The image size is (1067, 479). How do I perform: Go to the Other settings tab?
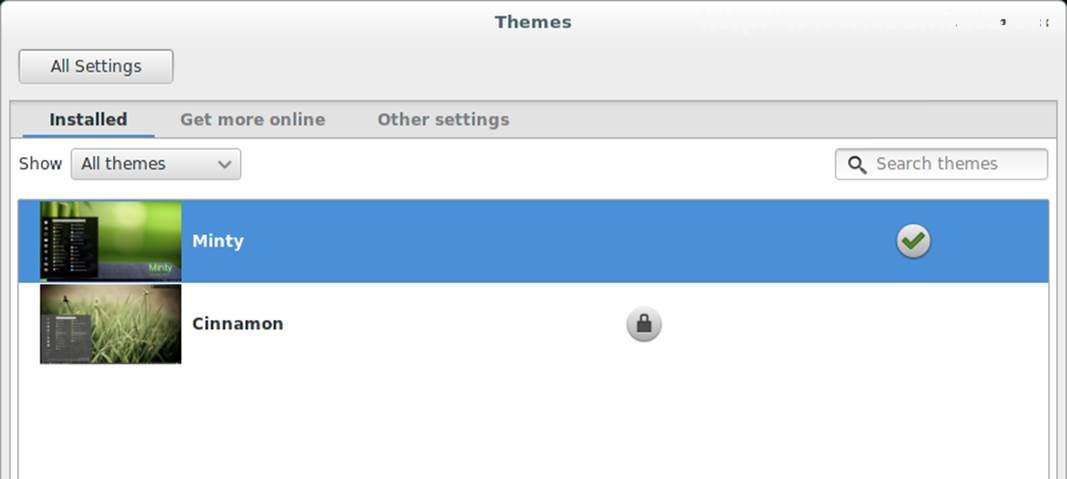[443, 120]
